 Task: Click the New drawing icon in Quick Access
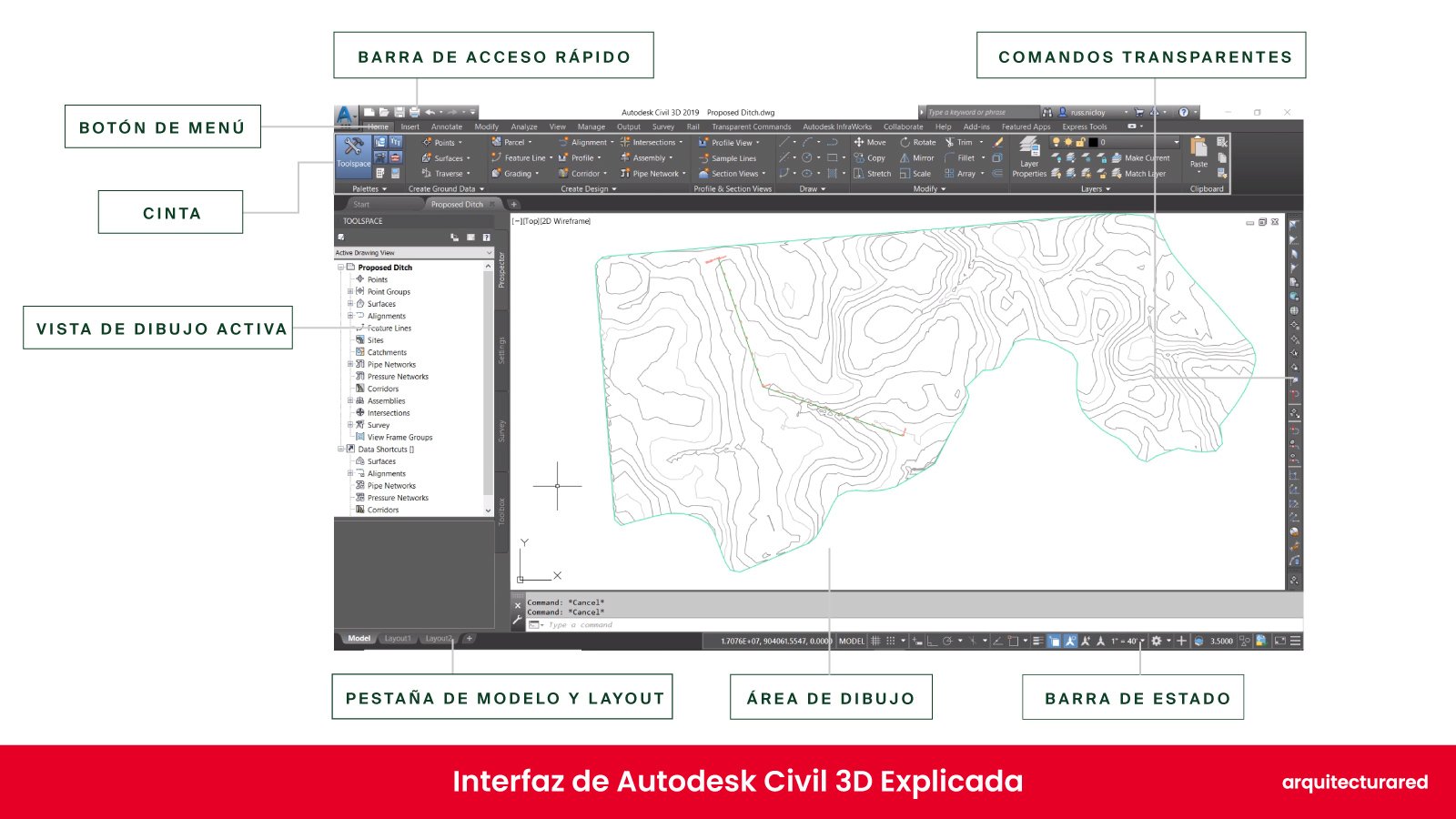coord(370,112)
